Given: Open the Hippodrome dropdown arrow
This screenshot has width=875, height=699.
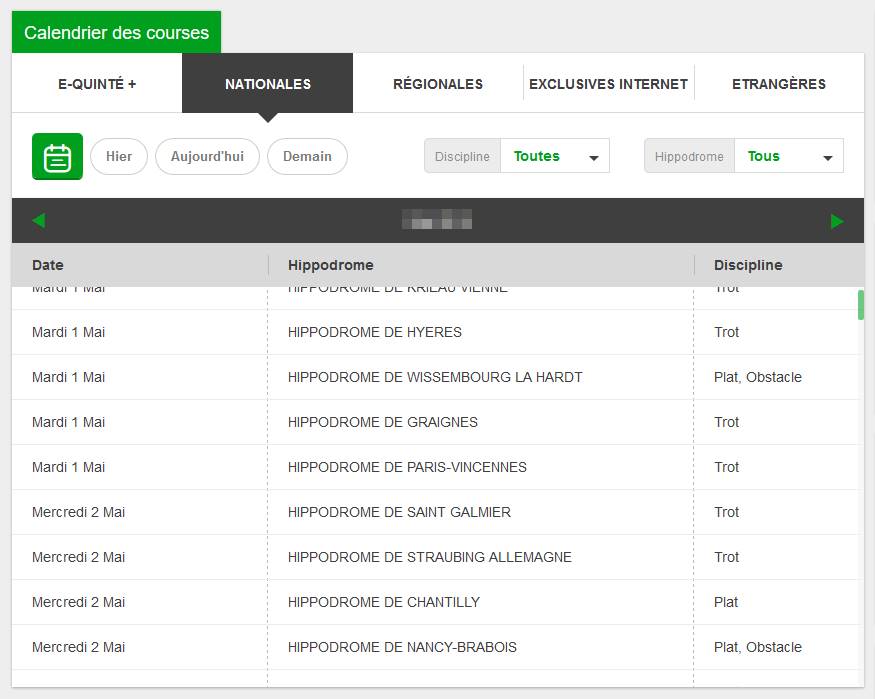Looking at the screenshot, I should [827, 156].
